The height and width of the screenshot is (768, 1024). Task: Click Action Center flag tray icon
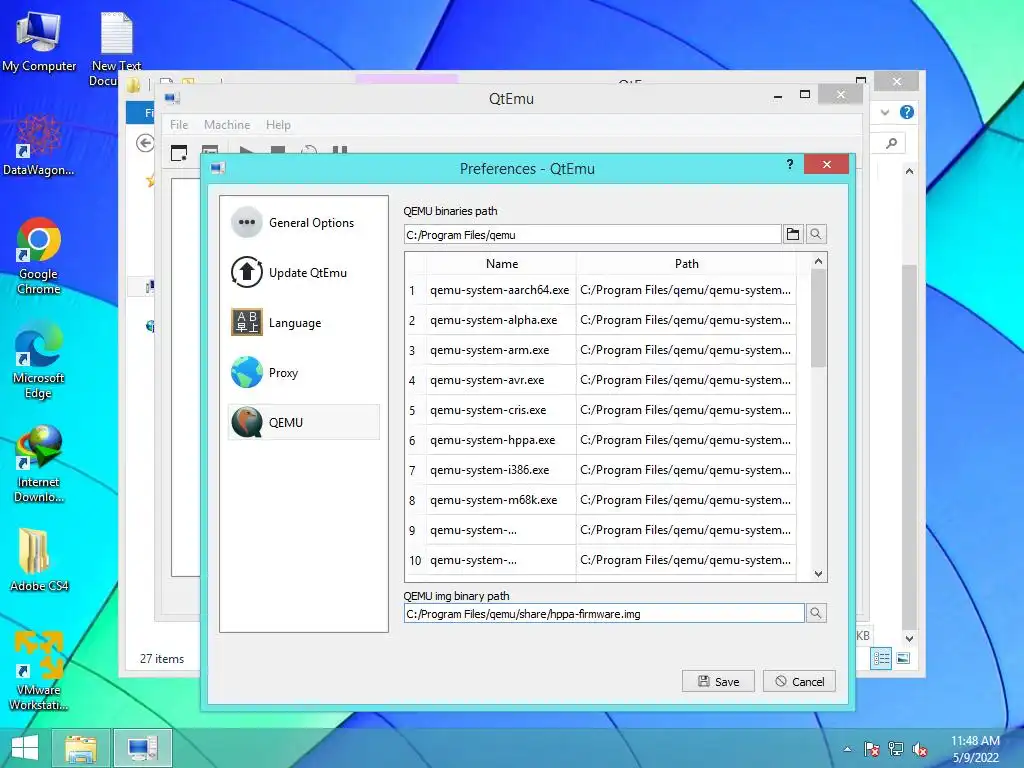pos(871,749)
